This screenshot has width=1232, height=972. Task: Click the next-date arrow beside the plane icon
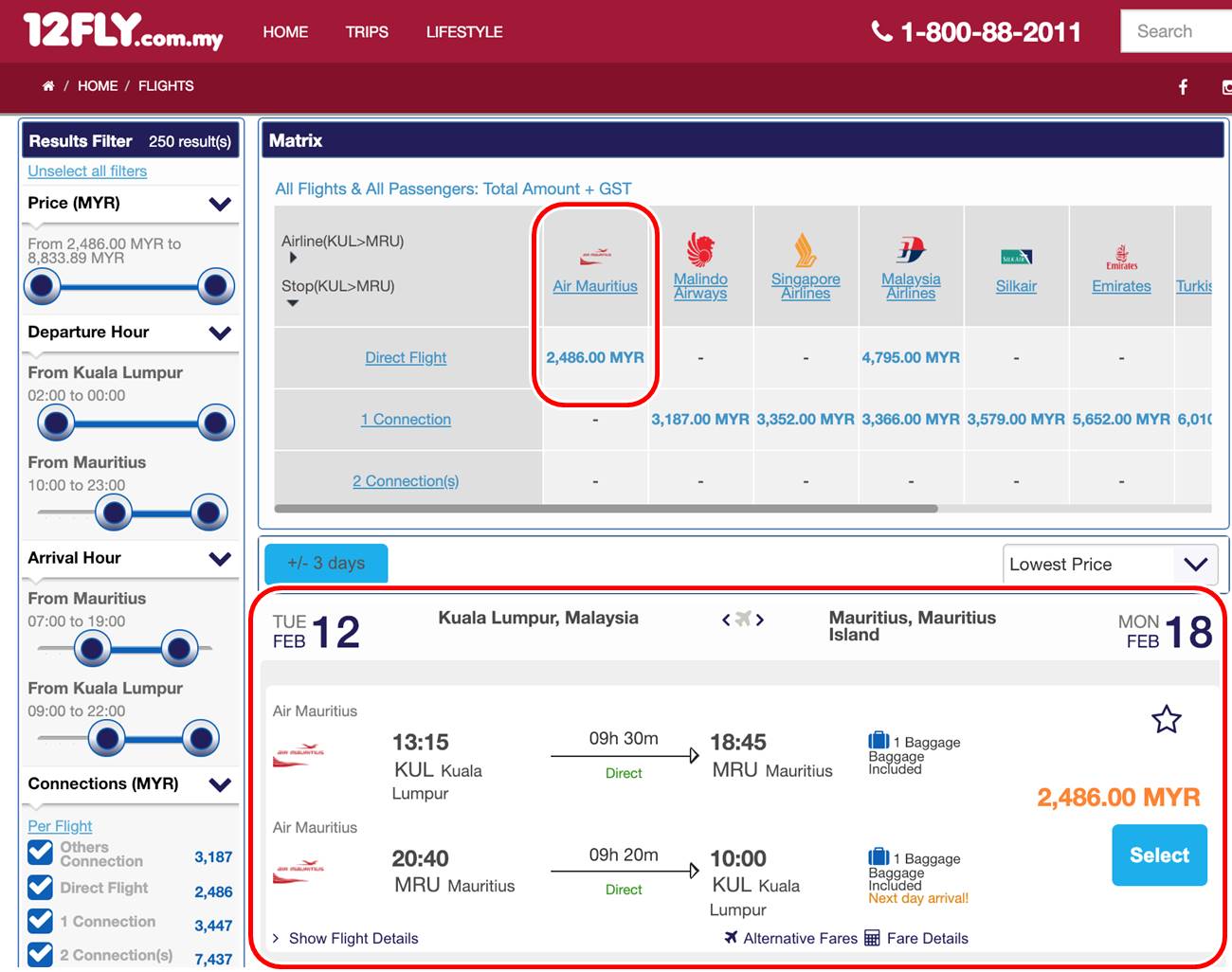(760, 620)
